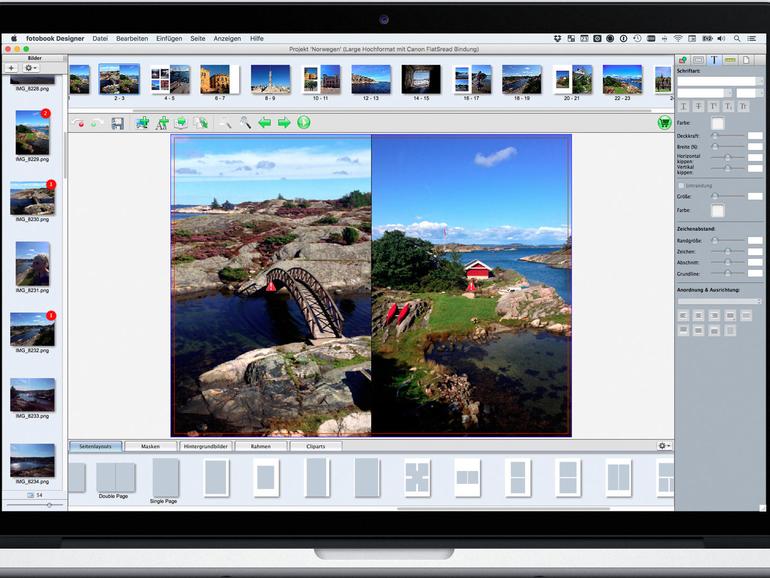
Task: Open the Einfügen menu
Action: tap(169, 38)
